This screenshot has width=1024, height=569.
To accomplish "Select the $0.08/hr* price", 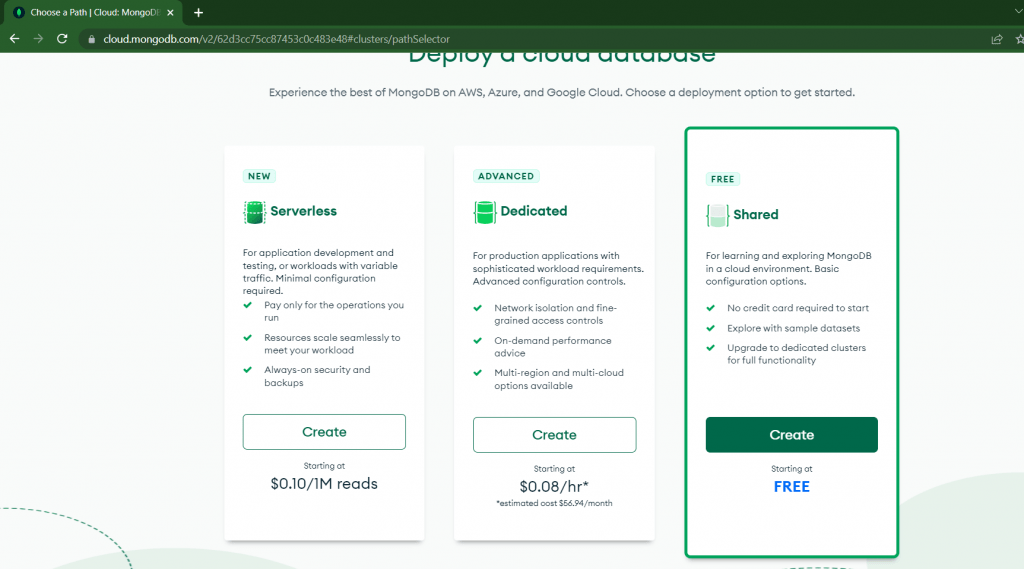I will (x=554, y=487).
